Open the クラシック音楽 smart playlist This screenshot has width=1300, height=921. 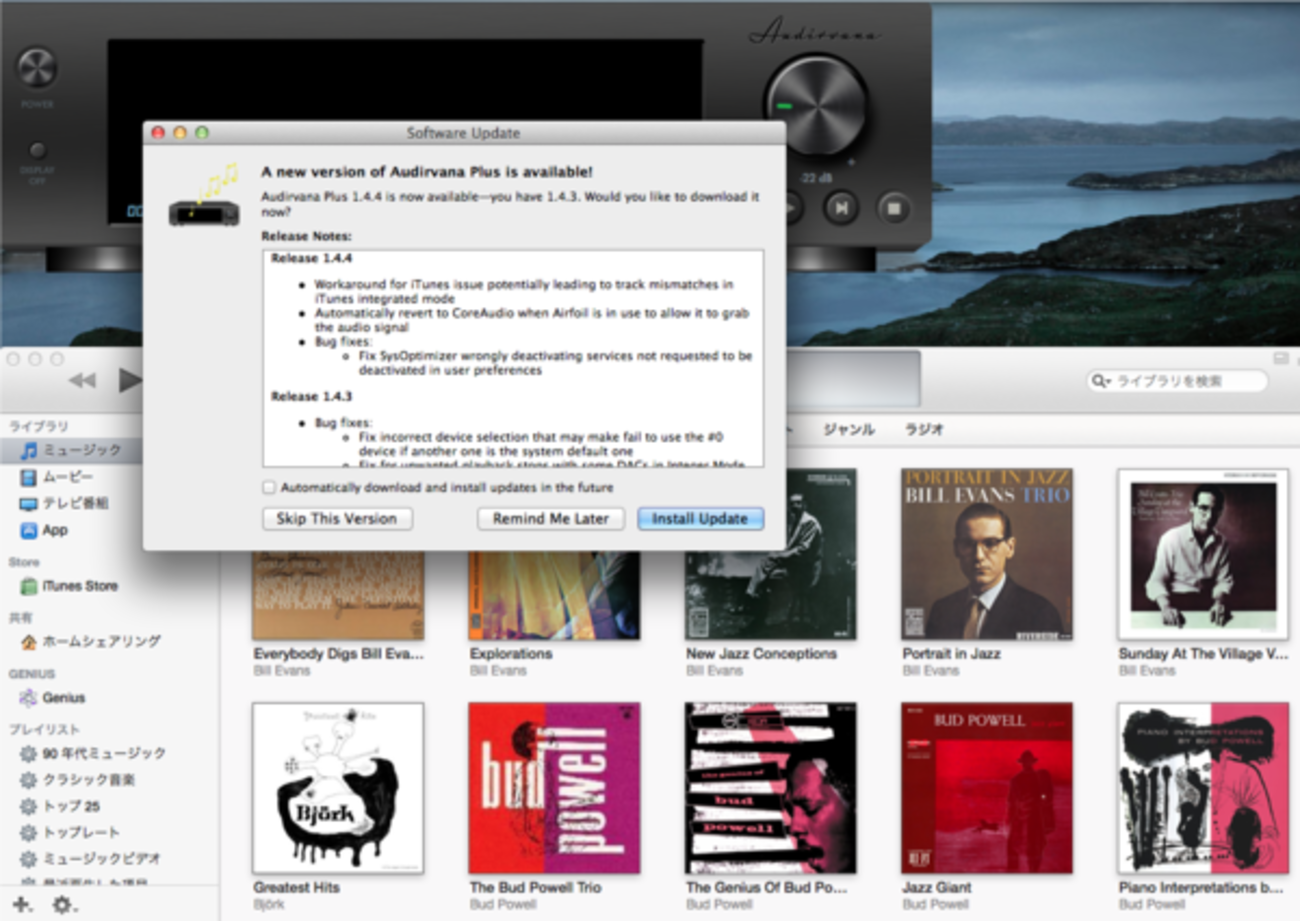[x=78, y=780]
